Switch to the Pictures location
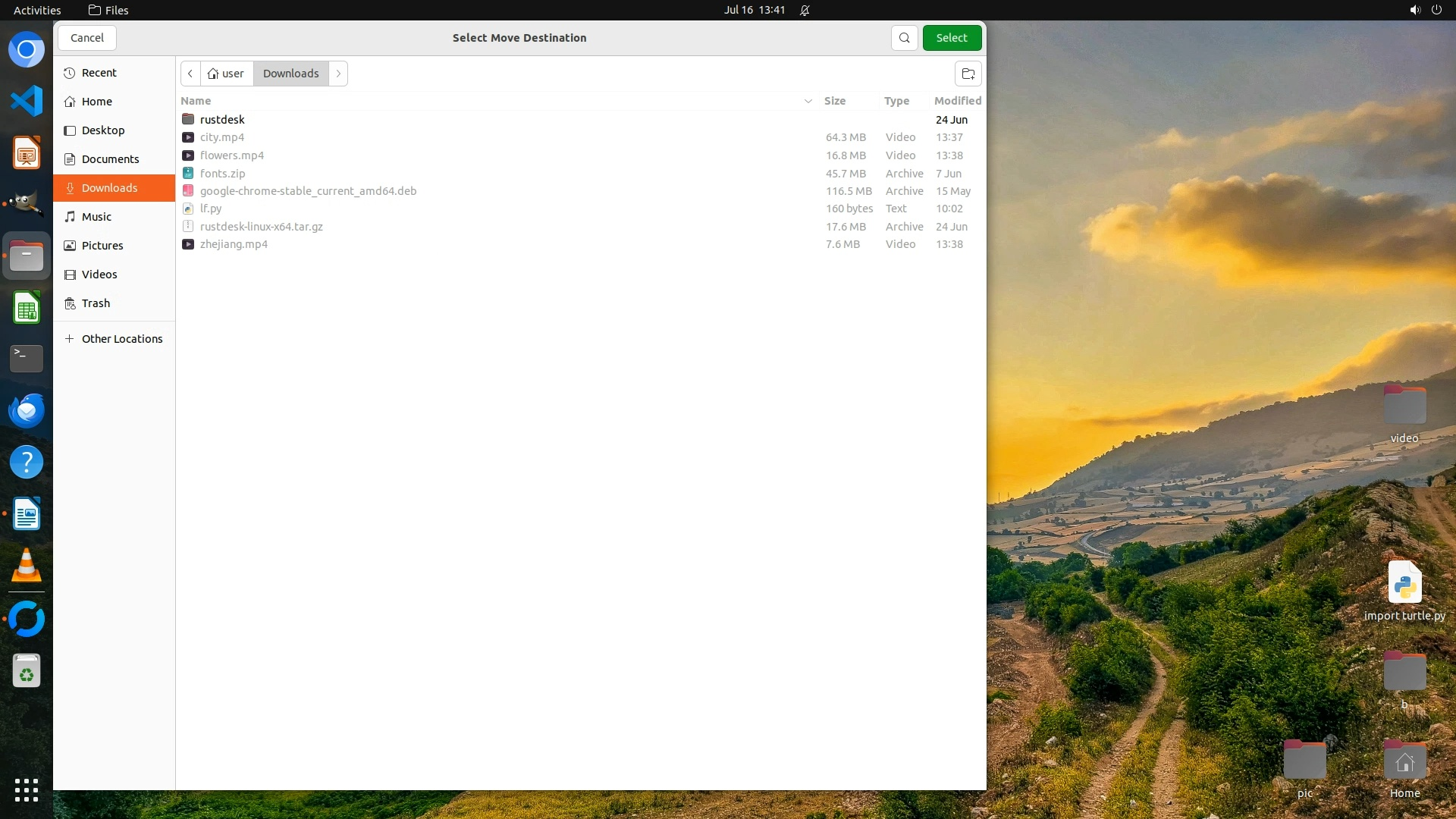Screen dimensions: 1456x819 click(x=102, y=246)
